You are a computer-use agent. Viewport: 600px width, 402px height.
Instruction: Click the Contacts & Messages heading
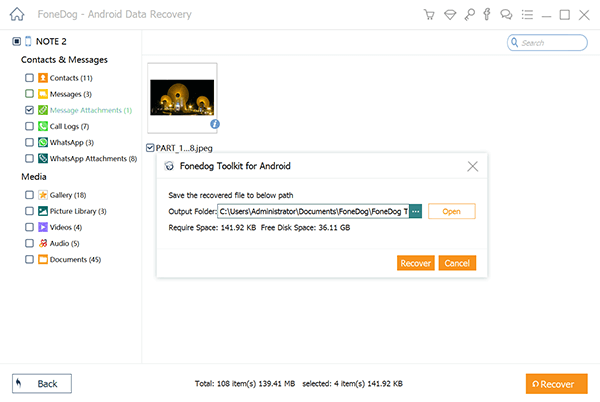[64, 60]
